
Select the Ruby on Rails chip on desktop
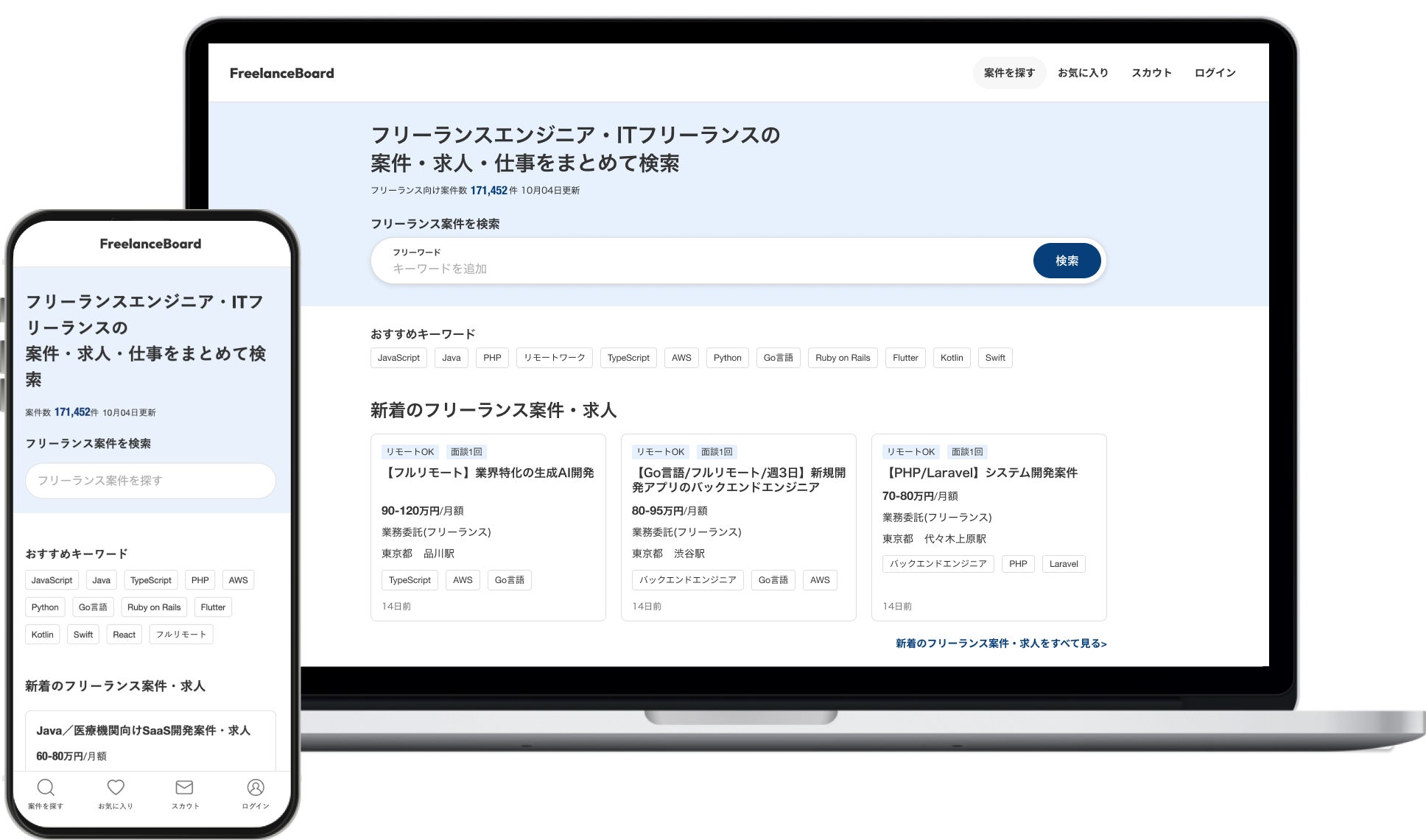tap(842, 358)
